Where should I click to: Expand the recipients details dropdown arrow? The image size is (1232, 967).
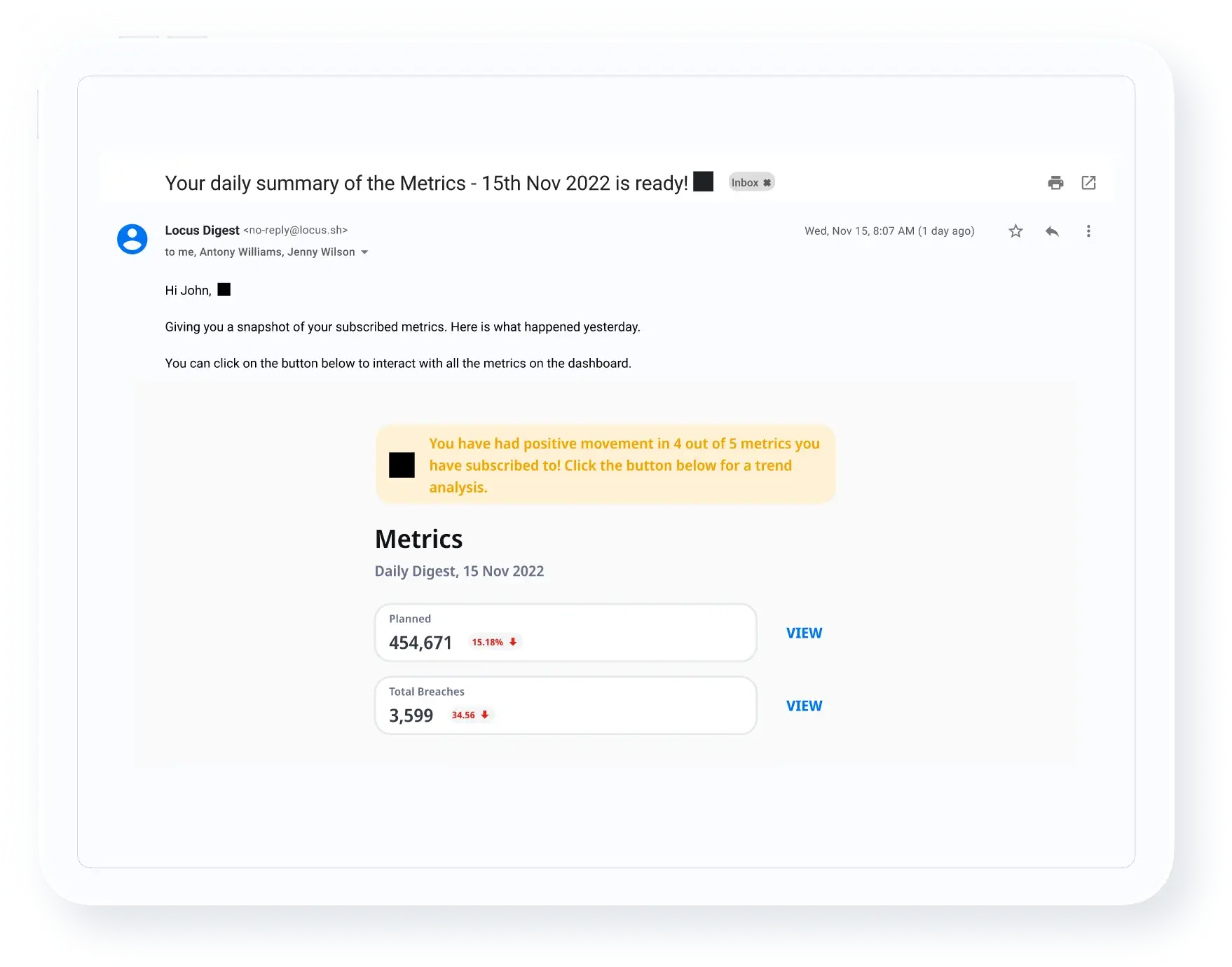364,252
